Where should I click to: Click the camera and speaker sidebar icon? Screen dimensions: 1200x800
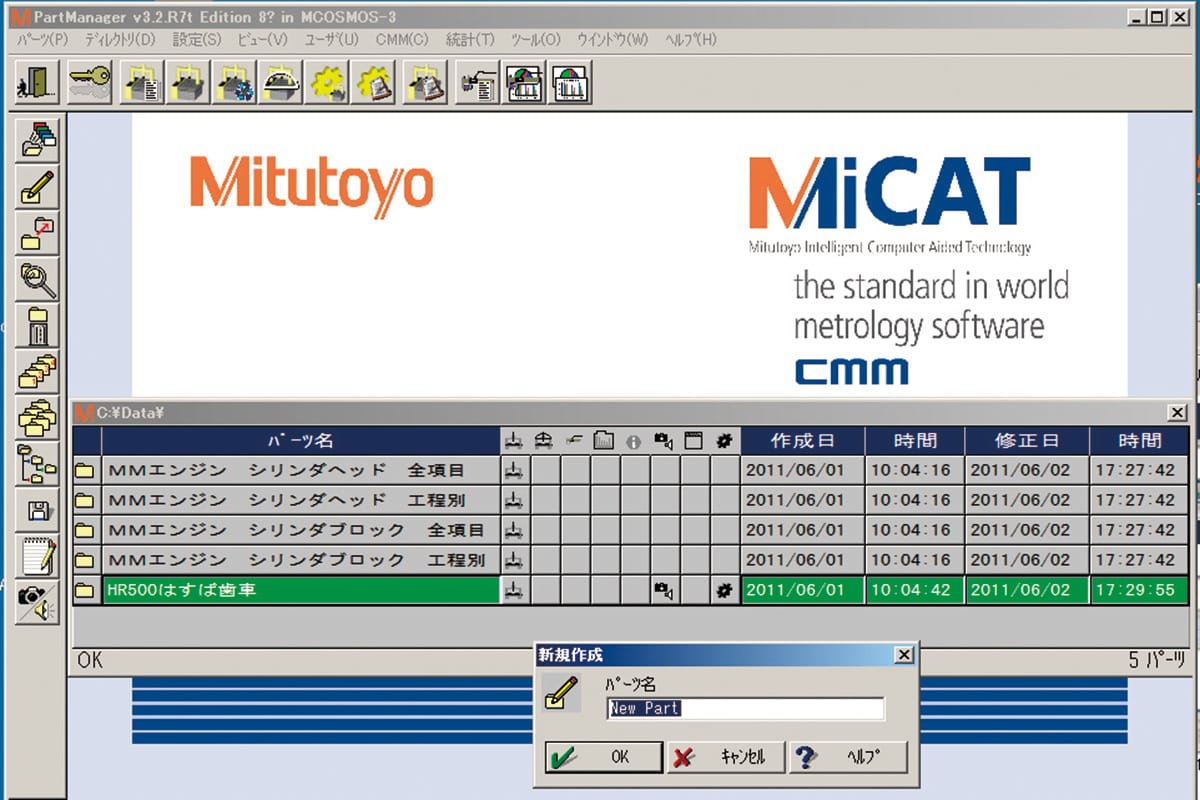pos(38,601)
